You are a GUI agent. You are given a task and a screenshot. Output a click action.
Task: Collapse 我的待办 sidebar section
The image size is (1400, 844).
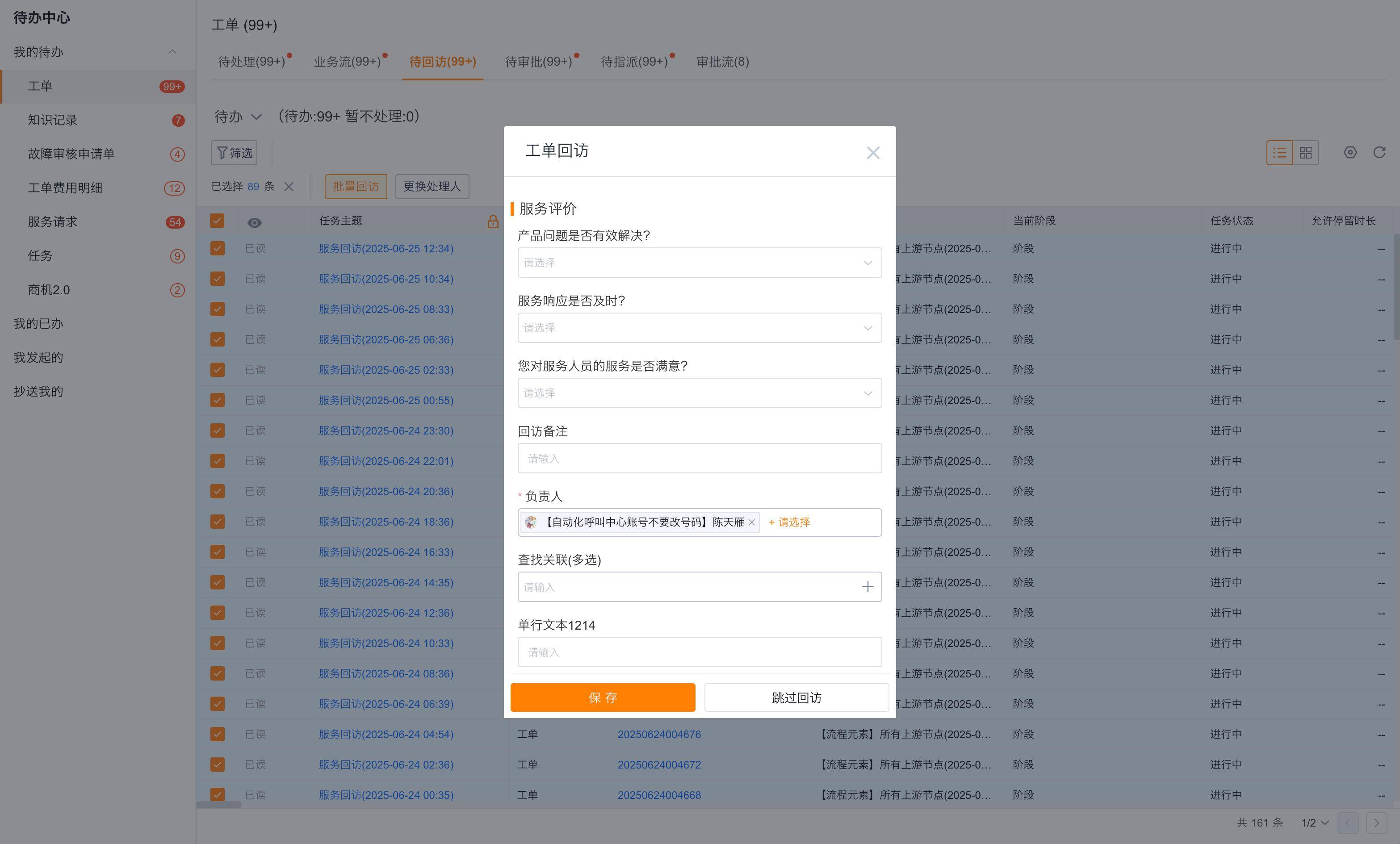pyautogui.click(x=172, y=52)
